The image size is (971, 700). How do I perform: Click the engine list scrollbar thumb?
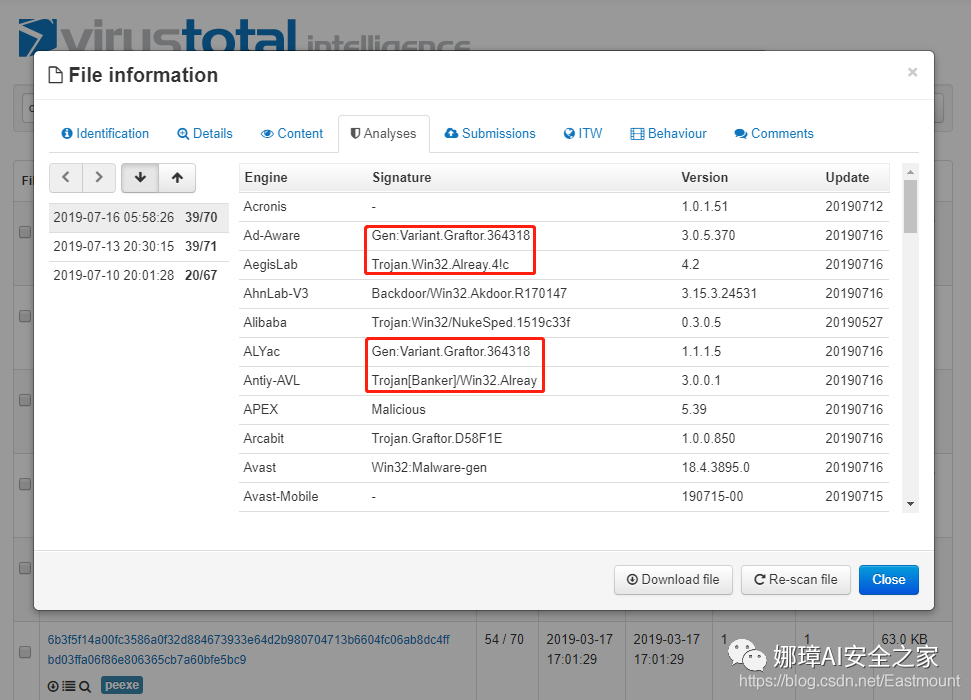[x=910, y=206]
